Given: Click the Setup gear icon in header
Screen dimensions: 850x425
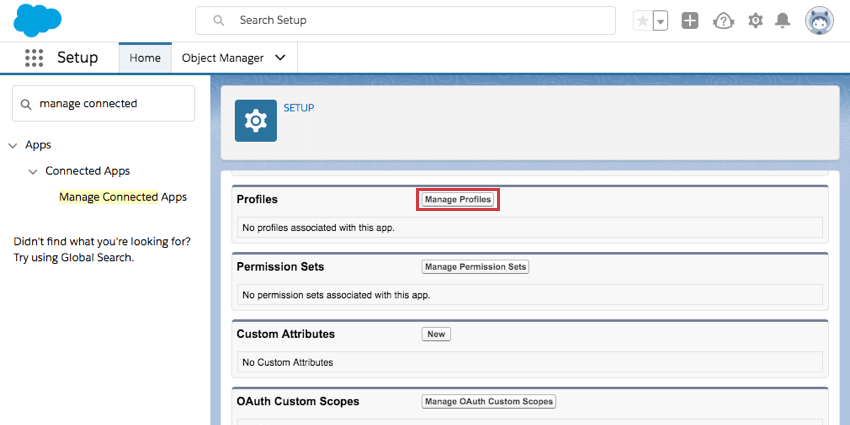Looking at the screenshot, I should click(755, 21).
